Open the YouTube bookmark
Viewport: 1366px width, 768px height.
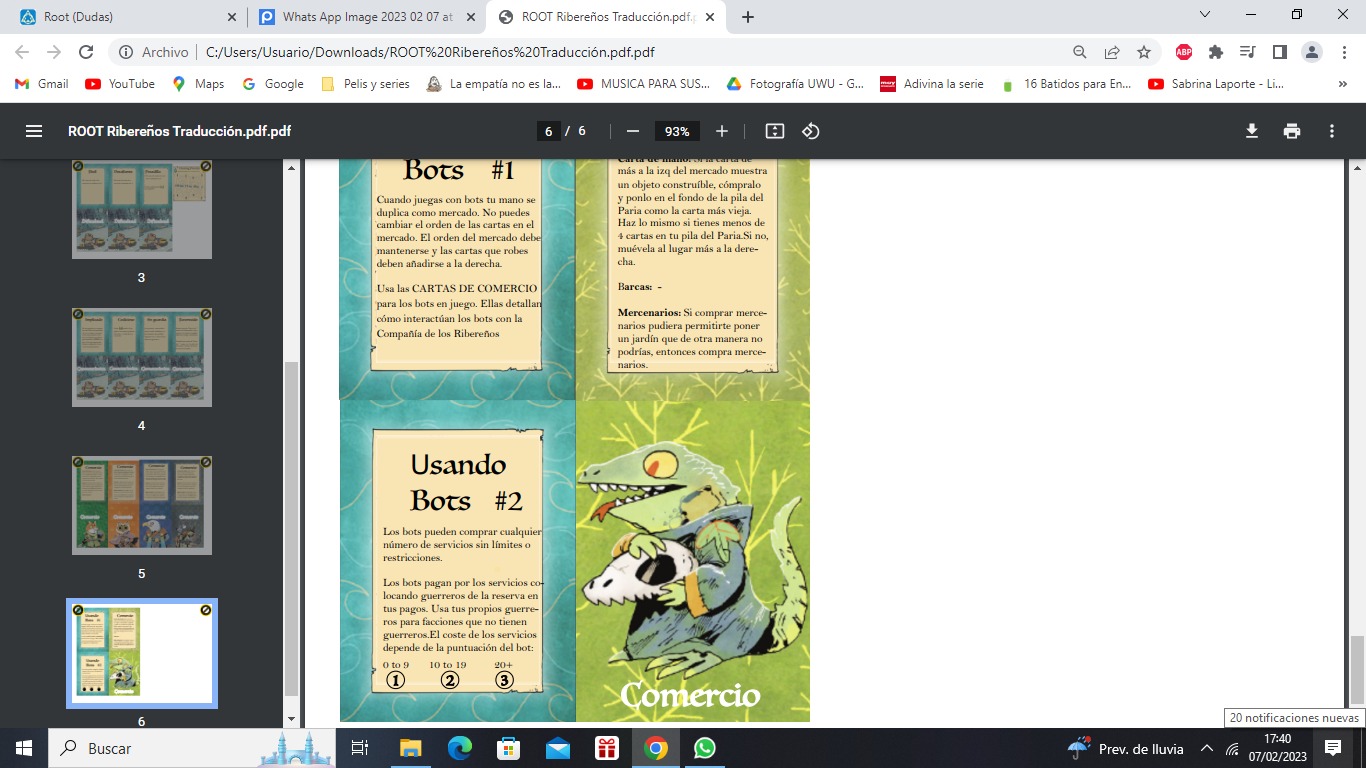tap(120, 84)
